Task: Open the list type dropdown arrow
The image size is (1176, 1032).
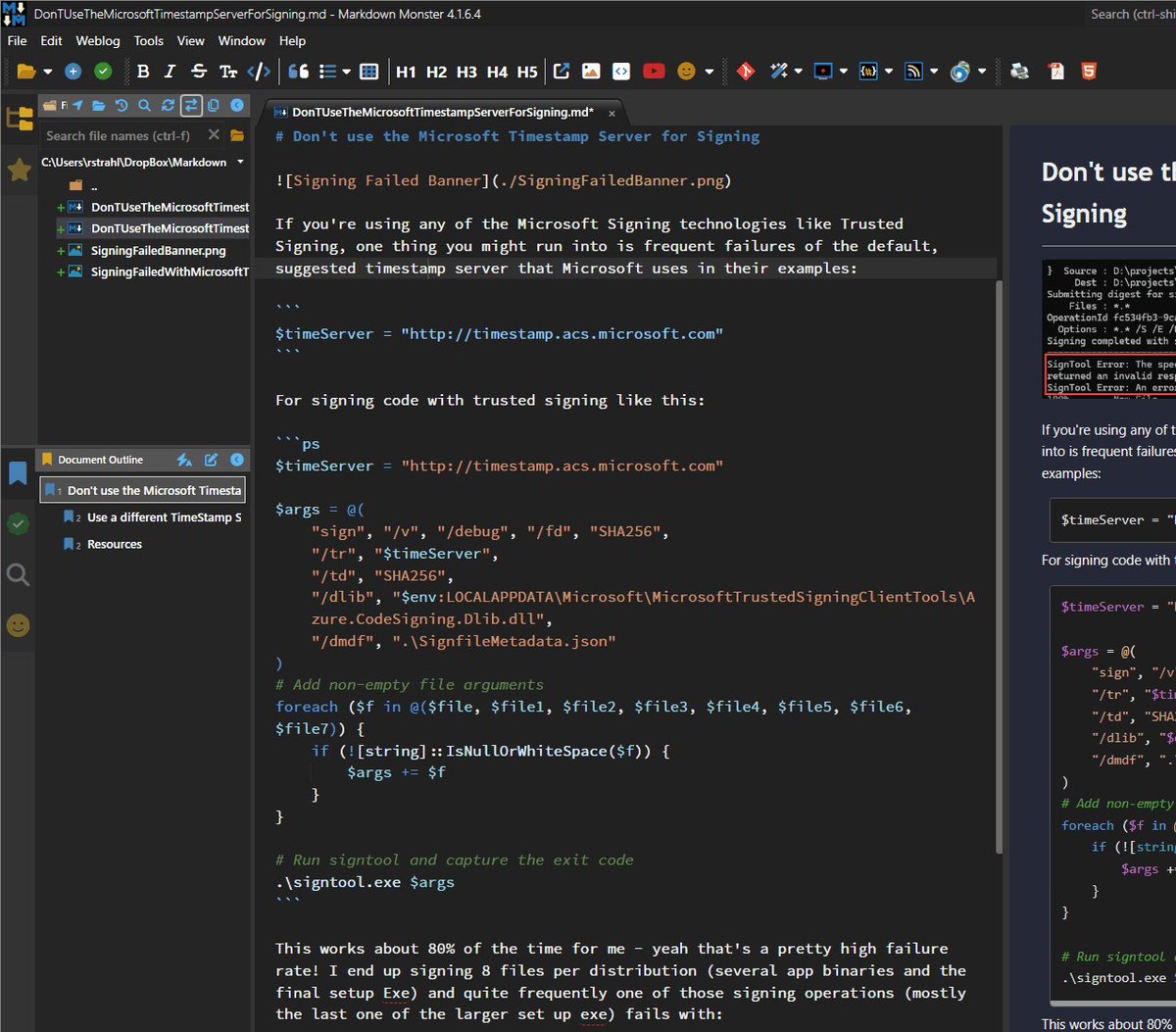Action: [347, 72]
